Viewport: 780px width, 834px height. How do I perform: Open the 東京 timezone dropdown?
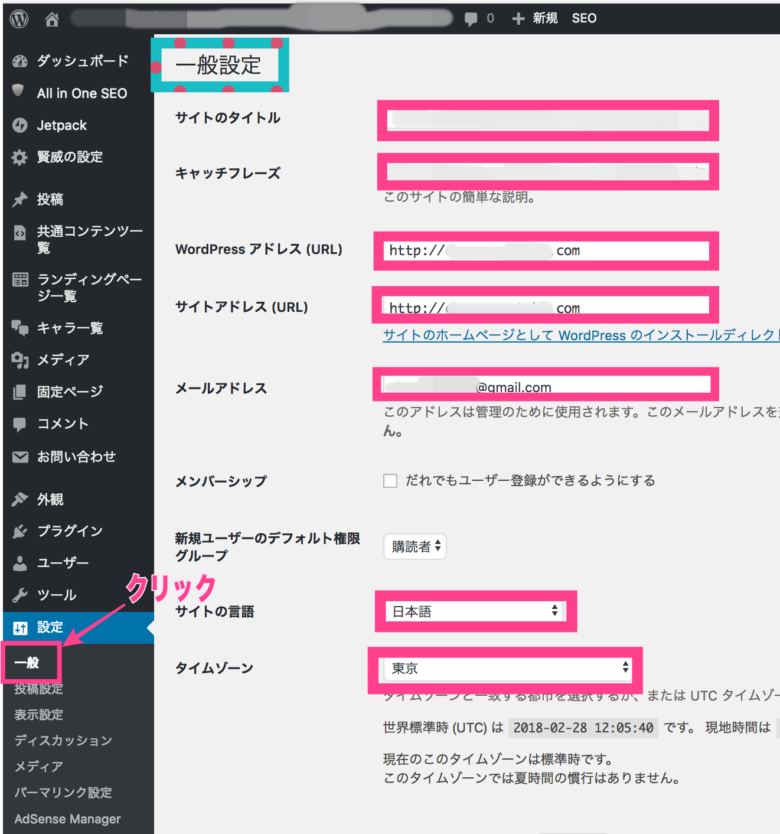tap(507, 668)
